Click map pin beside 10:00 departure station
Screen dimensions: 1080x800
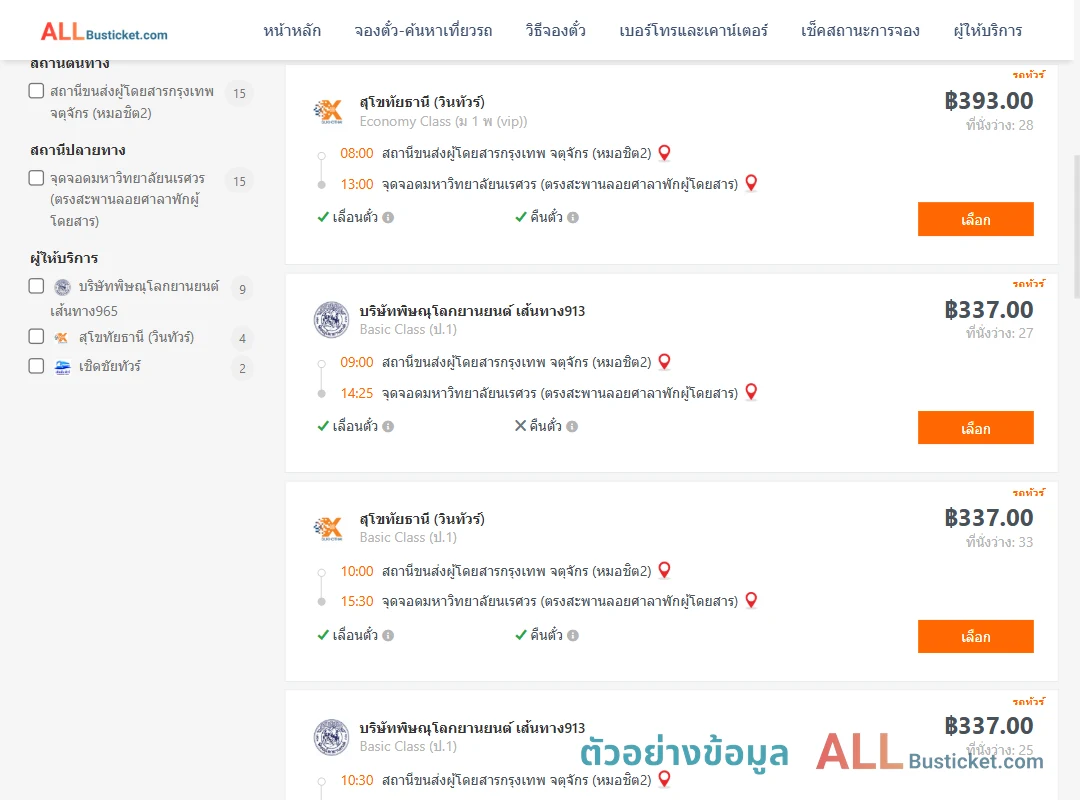pyautogui.click(x=665, y=571)
